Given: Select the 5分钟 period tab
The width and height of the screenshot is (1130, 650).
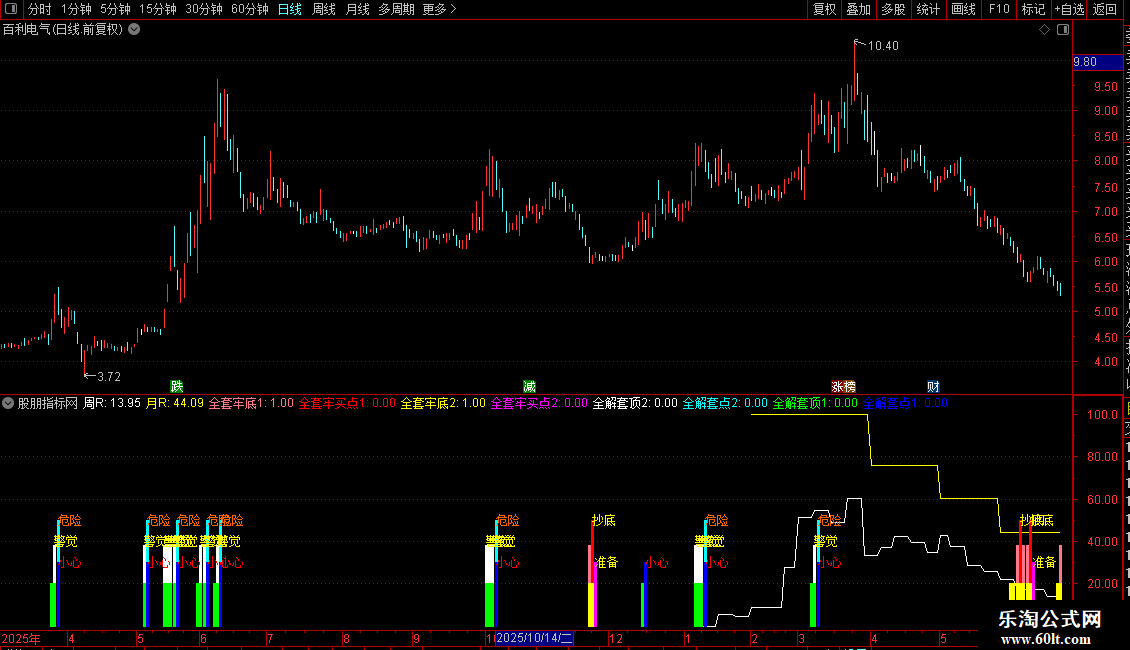Looking at the screenshot, I should click(115, 9).
